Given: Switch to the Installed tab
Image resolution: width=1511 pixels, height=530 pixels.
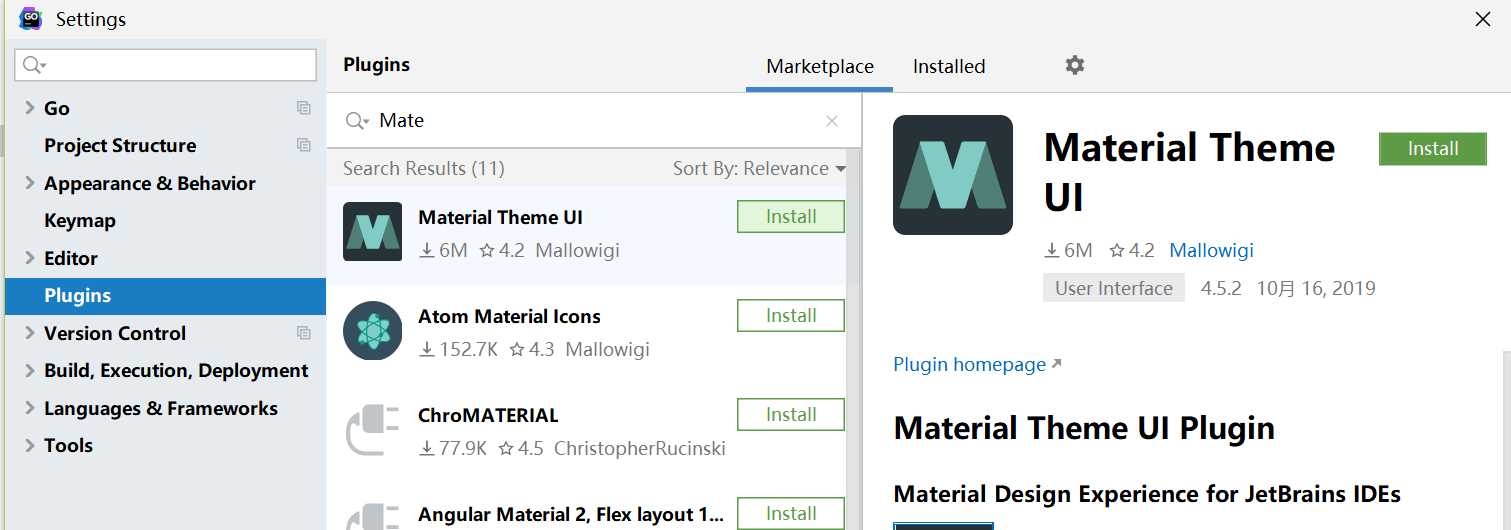Looking at the screenshot, I should (949, 66).
